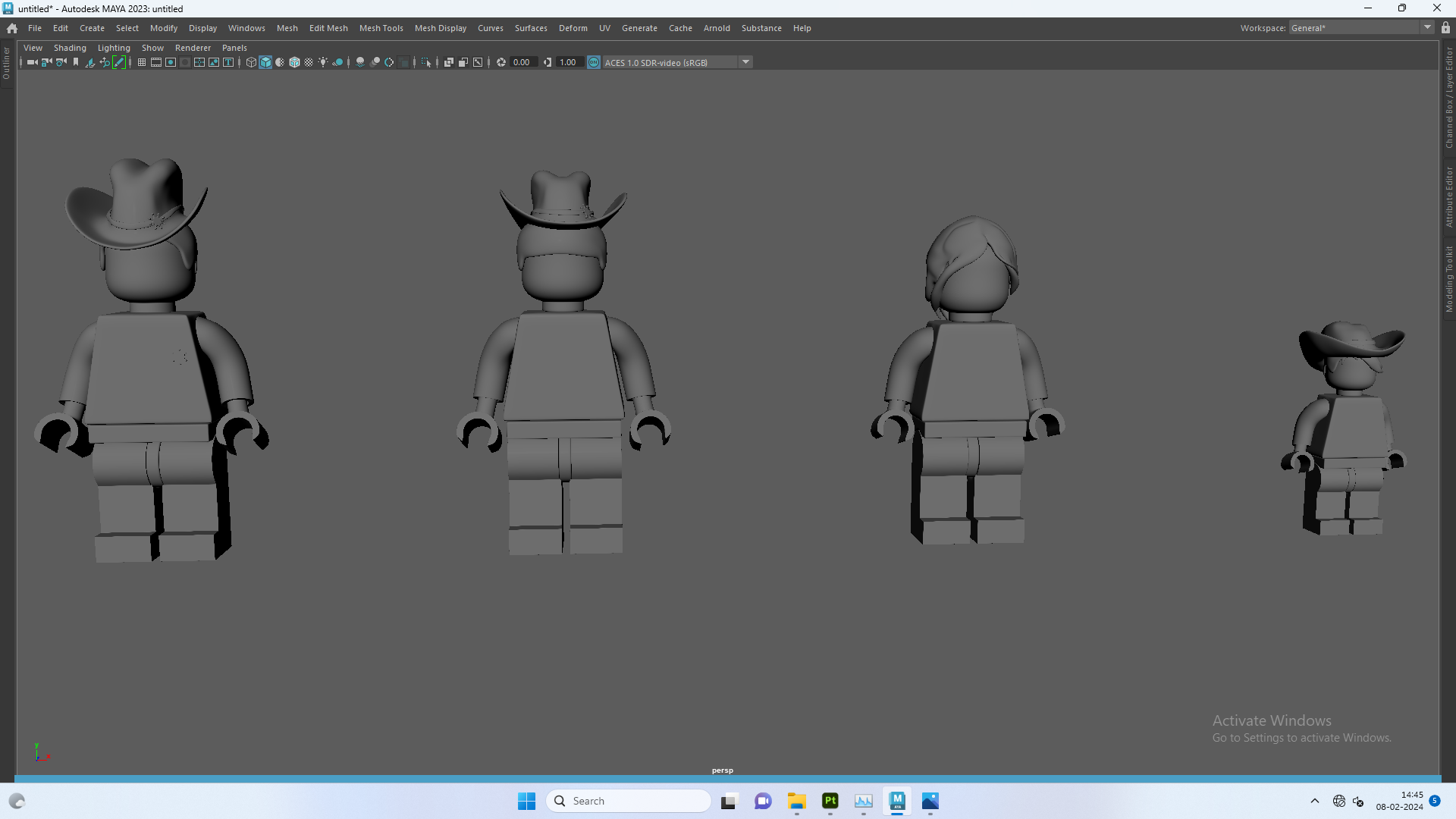
Task: Open the Substance menu
Action: (761, 28)
